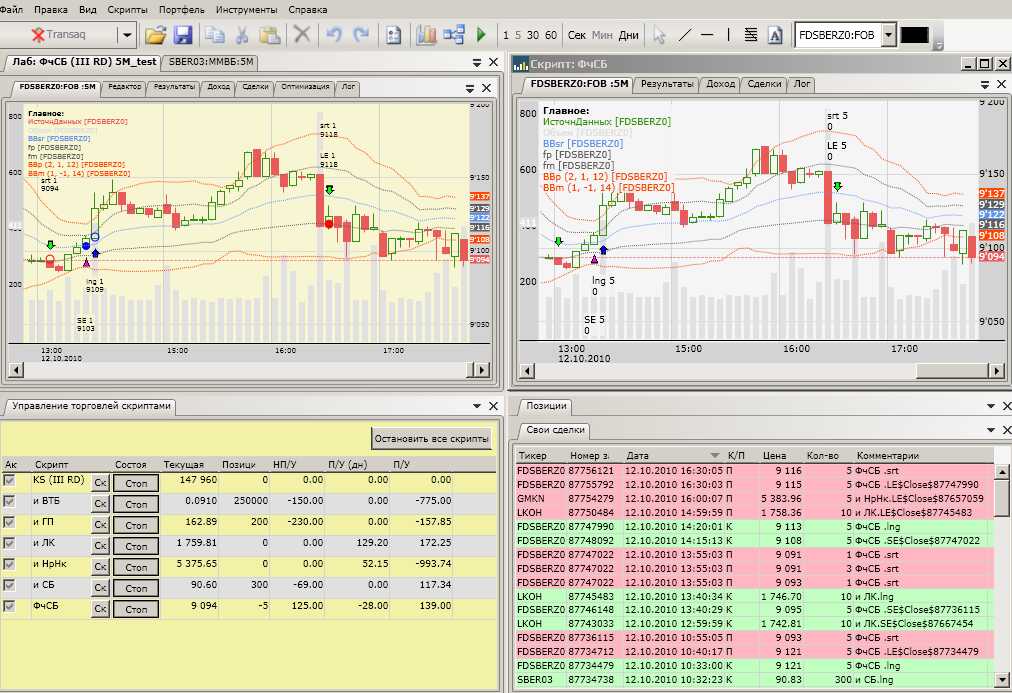Viewport: 1012px width, 693px height.
Task: Open the 'Портфель' menu
Action: pos(181,9)
